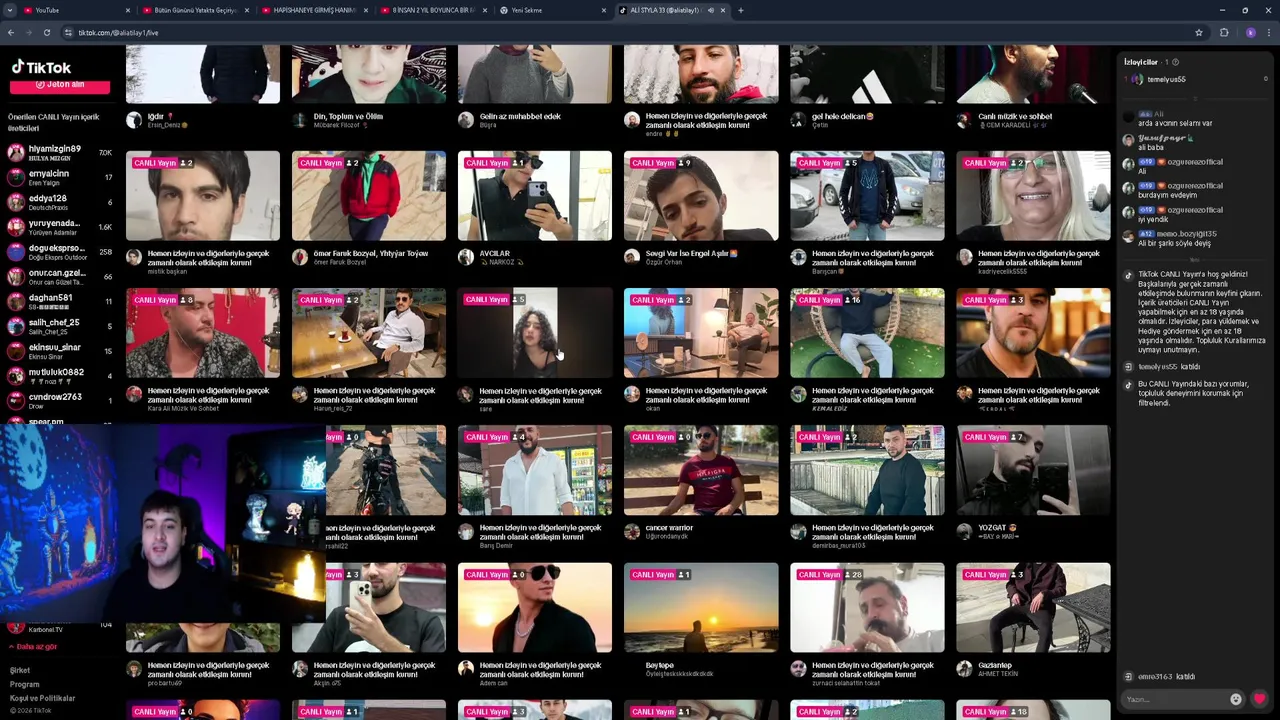Open salih_chef_25 avatar in suggested list
The width and height of the screenshot is (1280, 720).
point(16,326)
